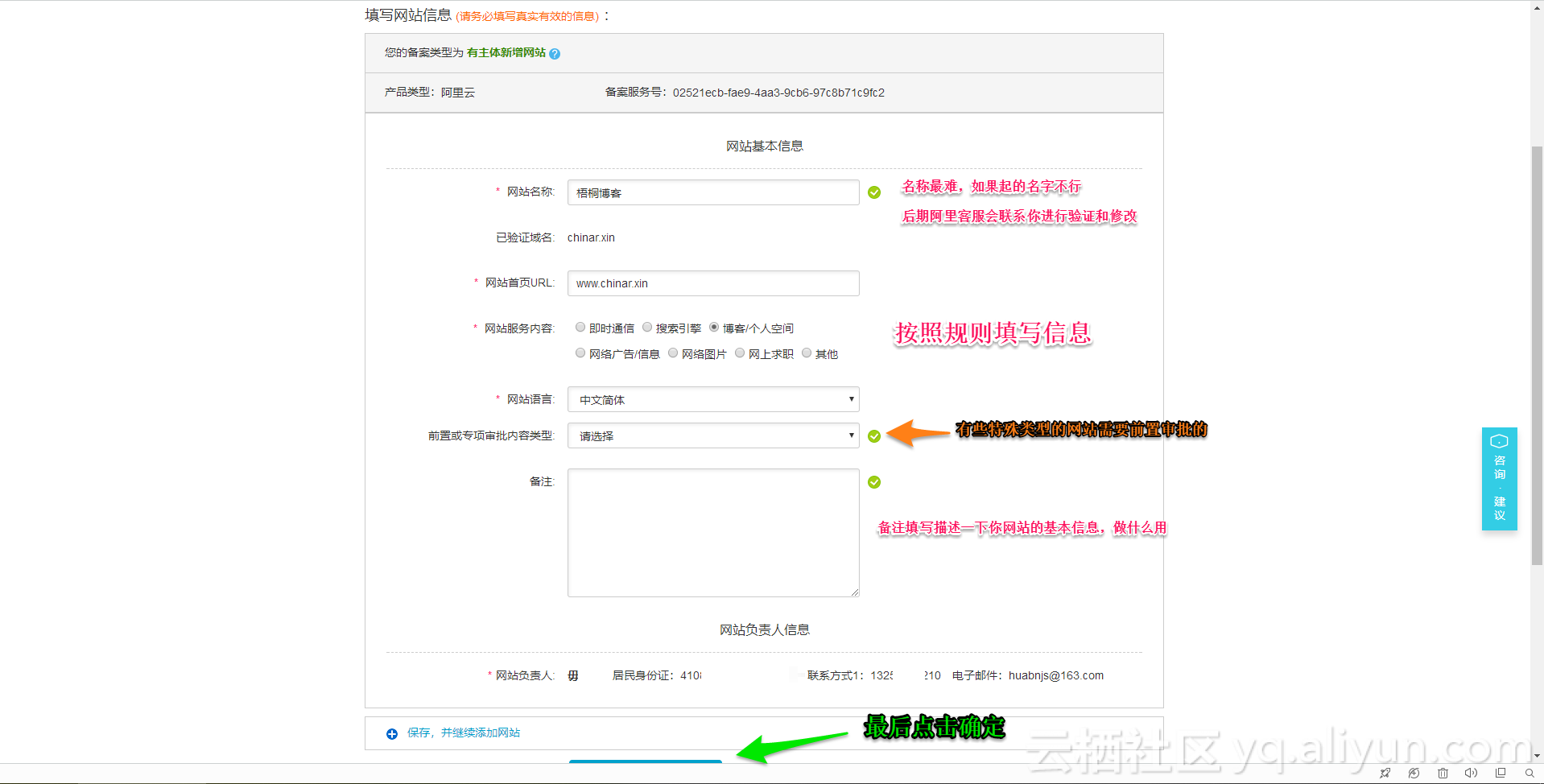Viewport: 1544px width, 784px height.
Task: Click the 保存，并继续添加网站 link
Action: pos(463,733)
